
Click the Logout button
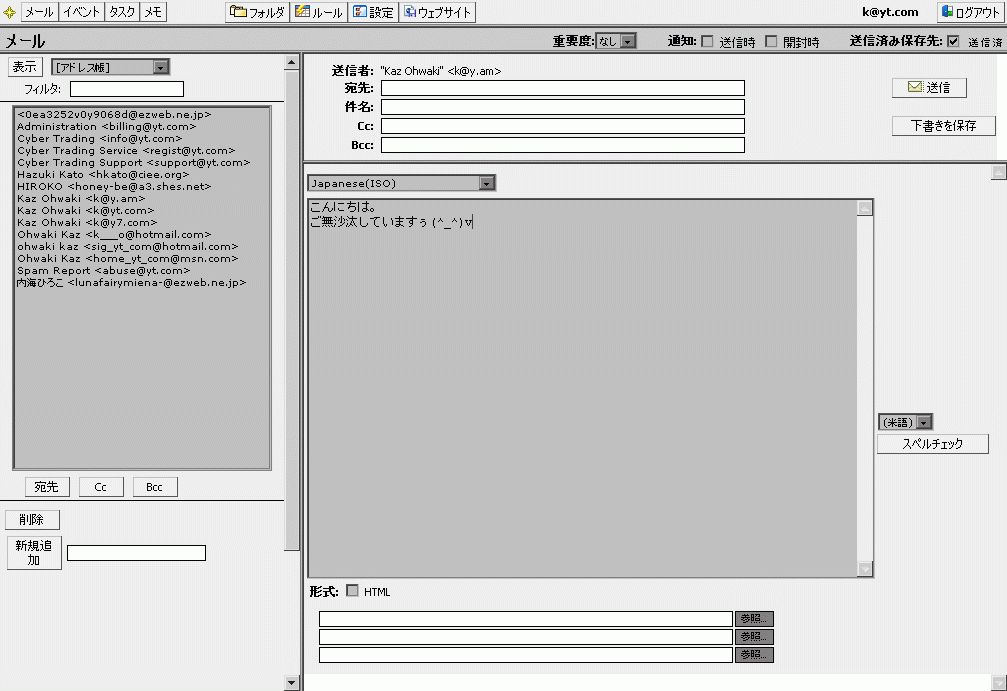click(x=969, y=13)
